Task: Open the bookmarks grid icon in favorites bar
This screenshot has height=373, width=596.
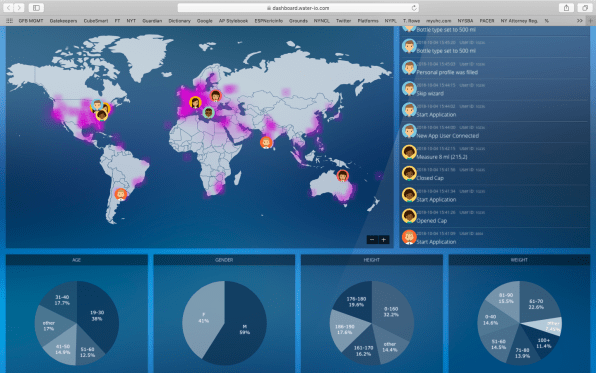Action: click(10, 21)
